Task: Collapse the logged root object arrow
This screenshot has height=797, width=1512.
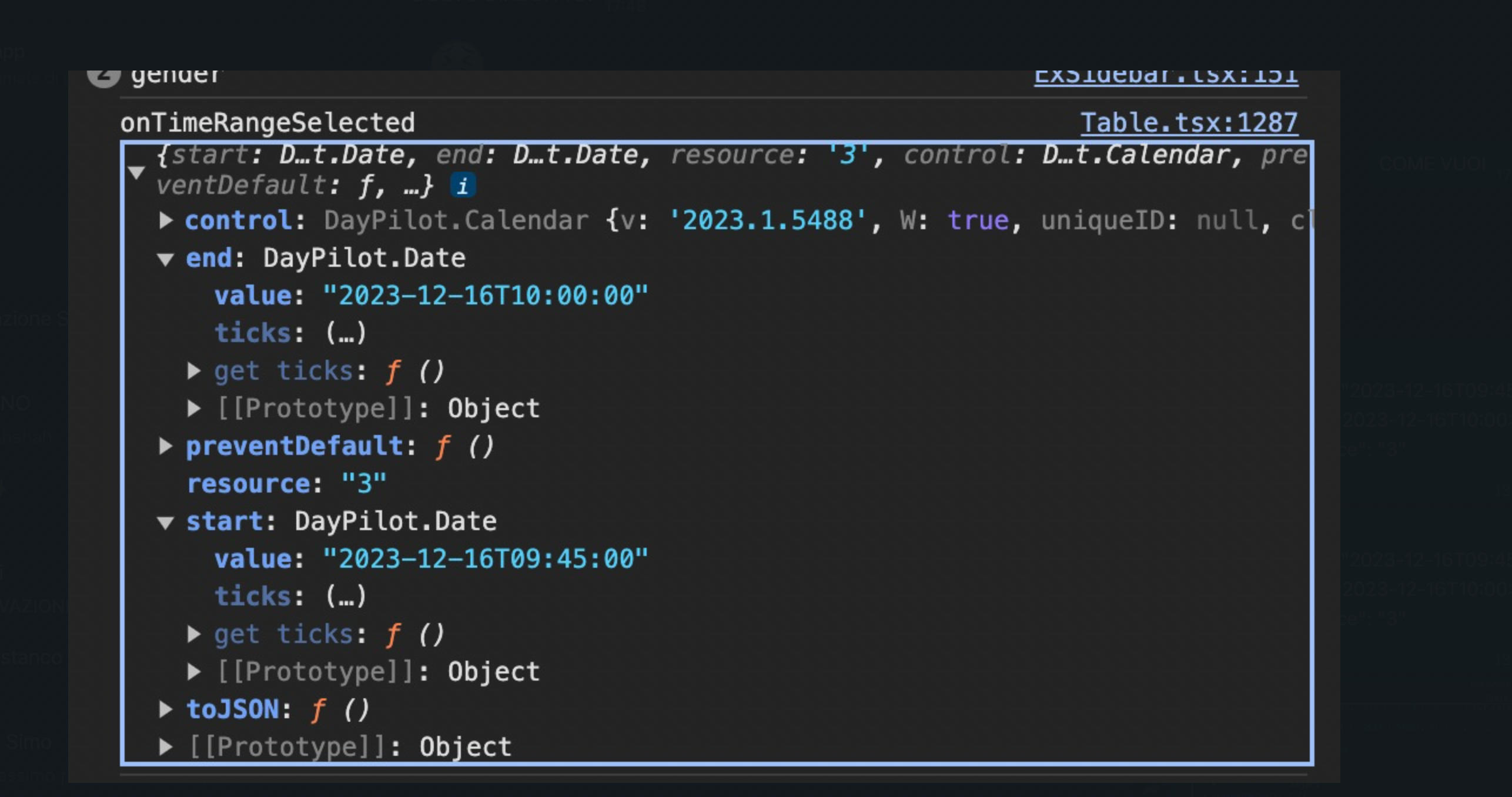Action: (136, 172)
